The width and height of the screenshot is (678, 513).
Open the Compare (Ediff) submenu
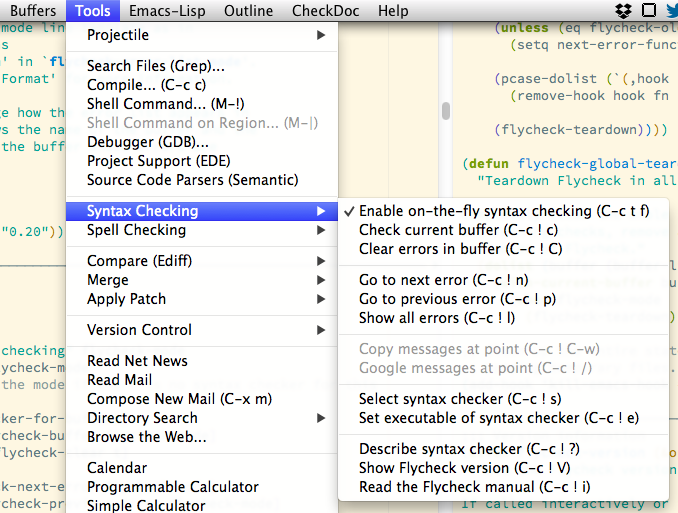click(x=202, y=261)
